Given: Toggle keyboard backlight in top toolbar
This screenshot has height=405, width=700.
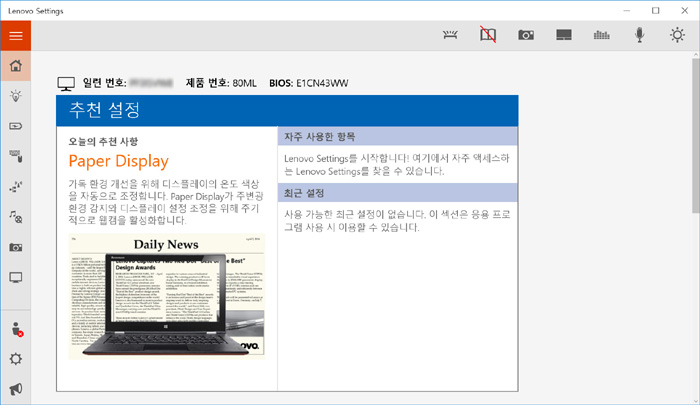Looking at the screenshot, I should tap(450, 35).
